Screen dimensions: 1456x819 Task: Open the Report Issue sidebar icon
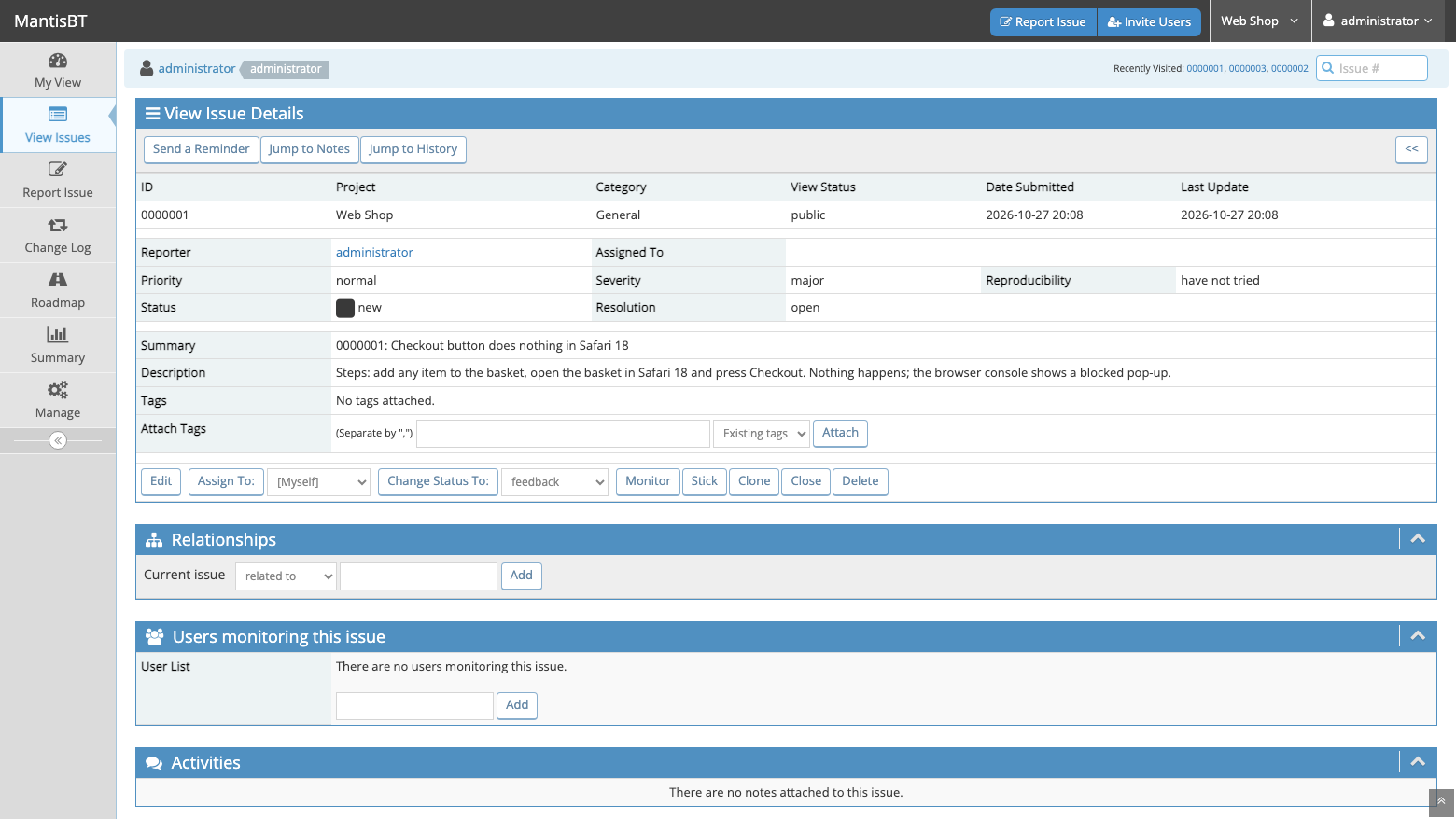[x=58, y=170]
